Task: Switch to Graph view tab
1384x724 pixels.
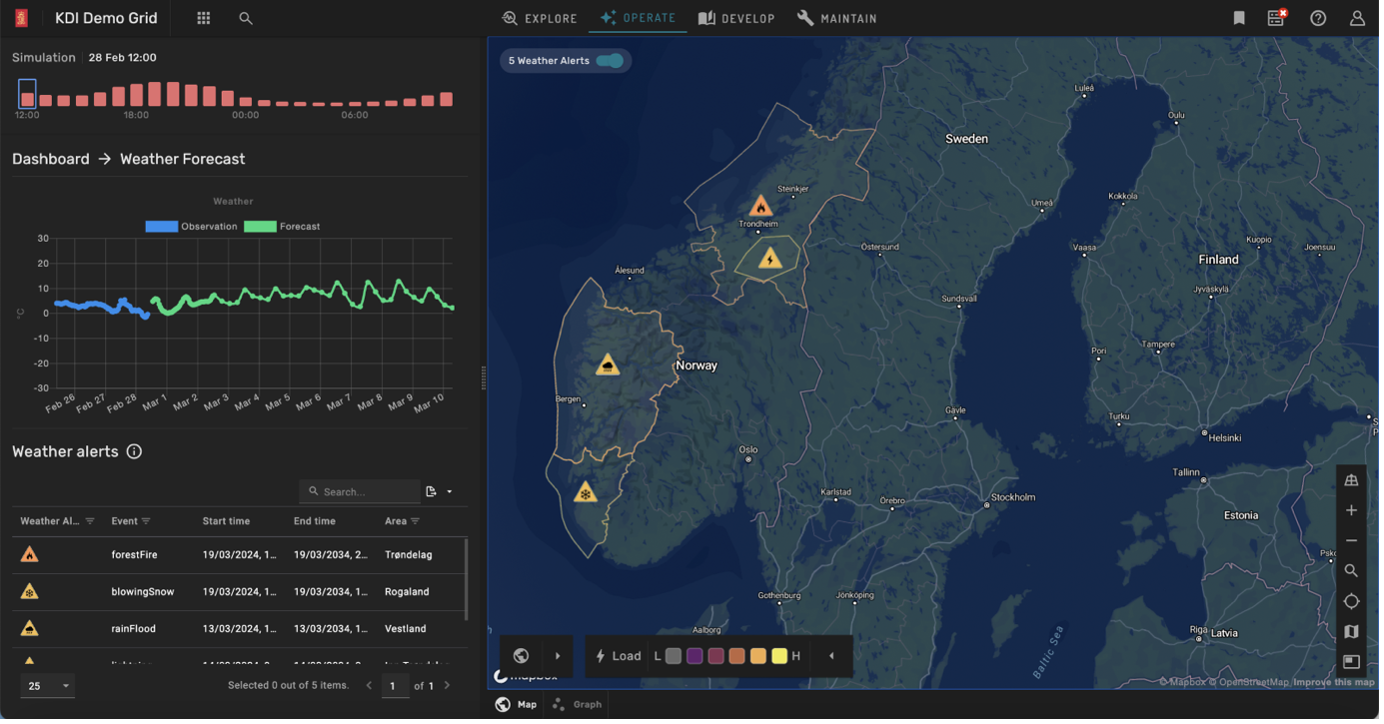Action: click(x=579, y=706)
